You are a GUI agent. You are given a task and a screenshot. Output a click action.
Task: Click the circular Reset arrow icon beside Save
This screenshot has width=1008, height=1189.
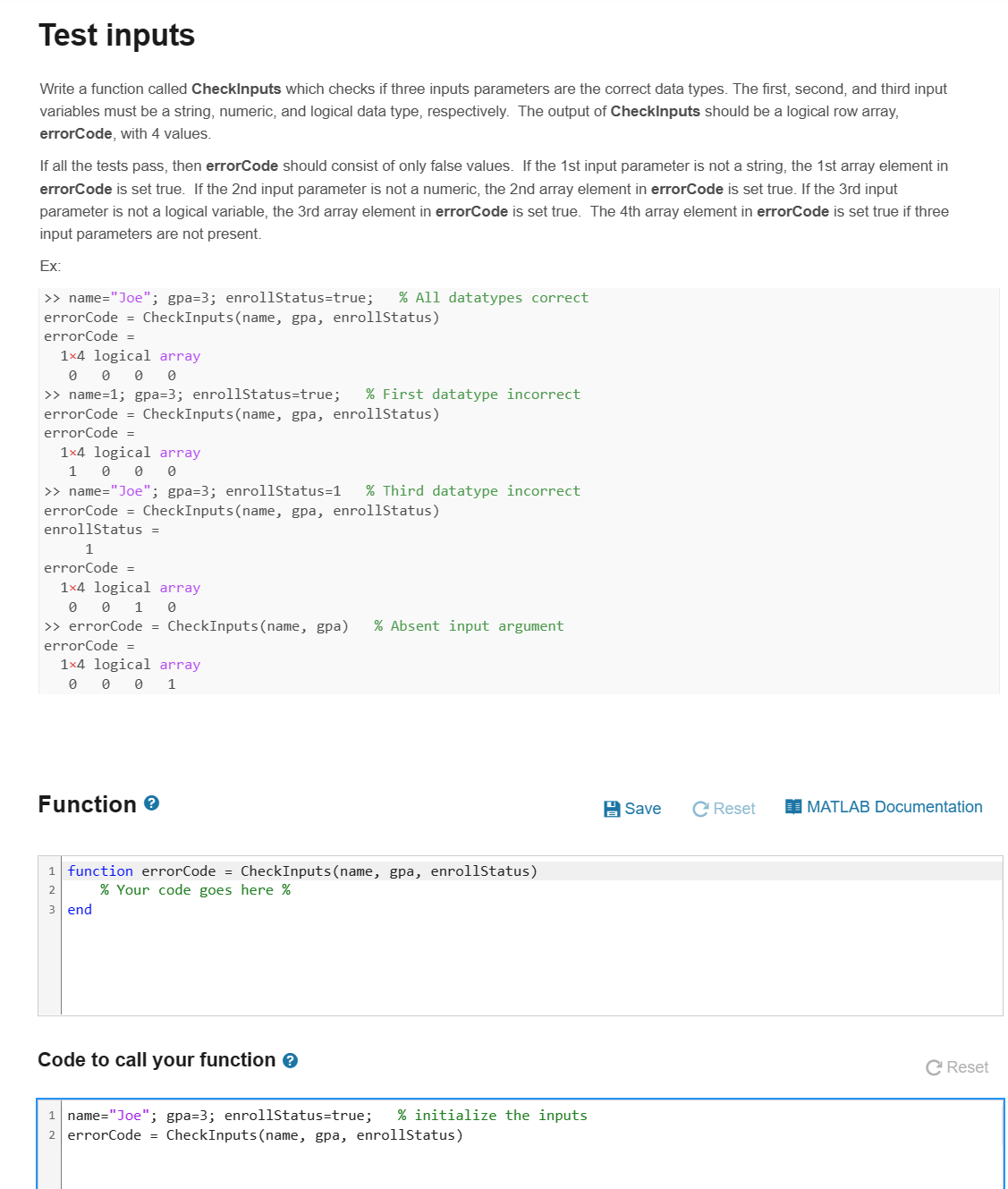[701, 808]
